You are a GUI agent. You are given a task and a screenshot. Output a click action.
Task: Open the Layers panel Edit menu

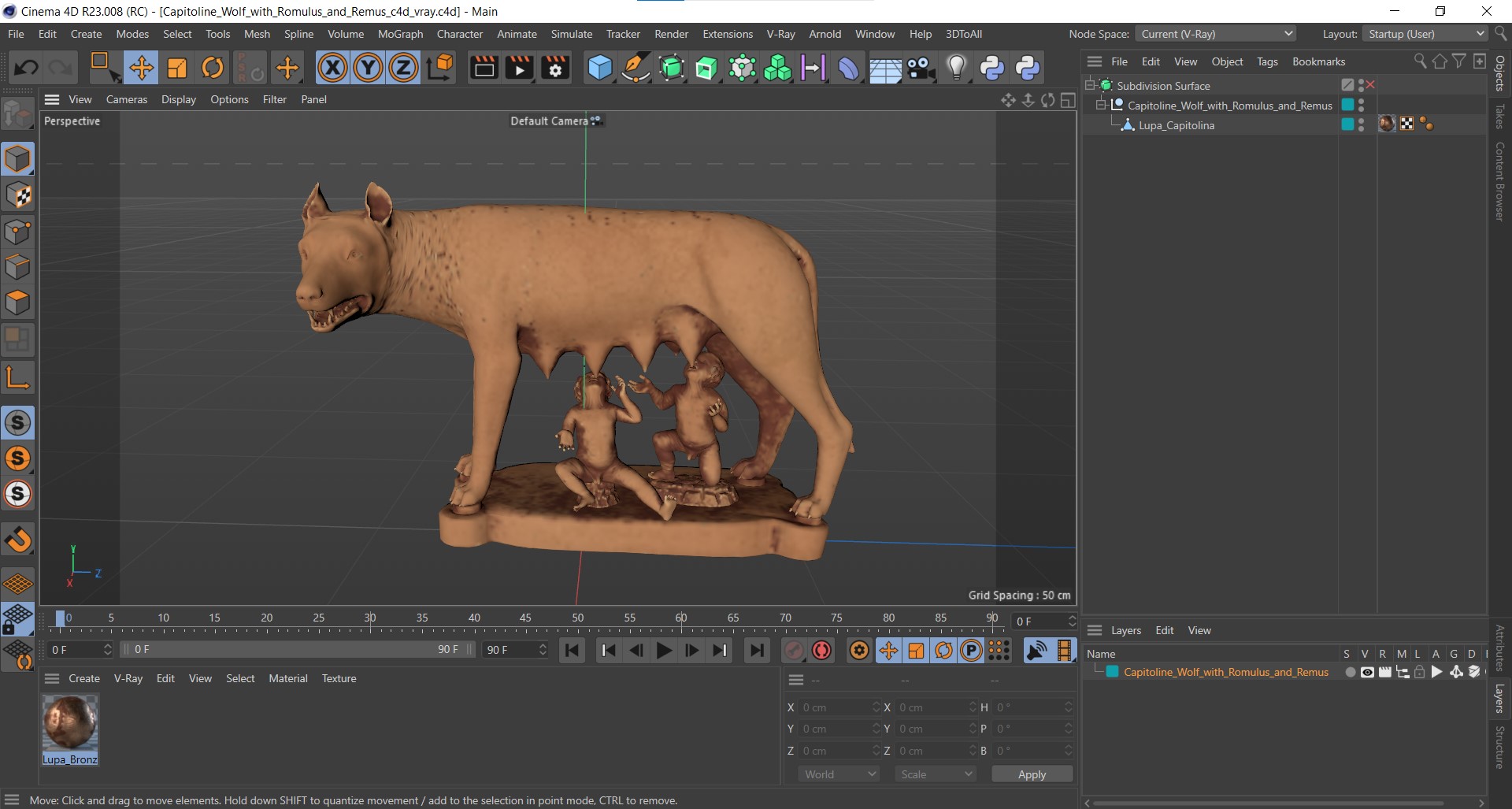pos(1164,630)
